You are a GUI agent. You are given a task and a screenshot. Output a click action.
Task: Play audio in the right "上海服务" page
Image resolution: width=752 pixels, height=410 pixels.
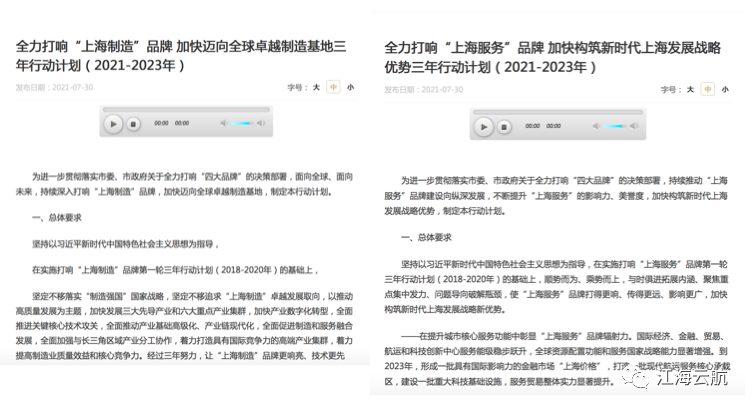click(x=484, y=127)
